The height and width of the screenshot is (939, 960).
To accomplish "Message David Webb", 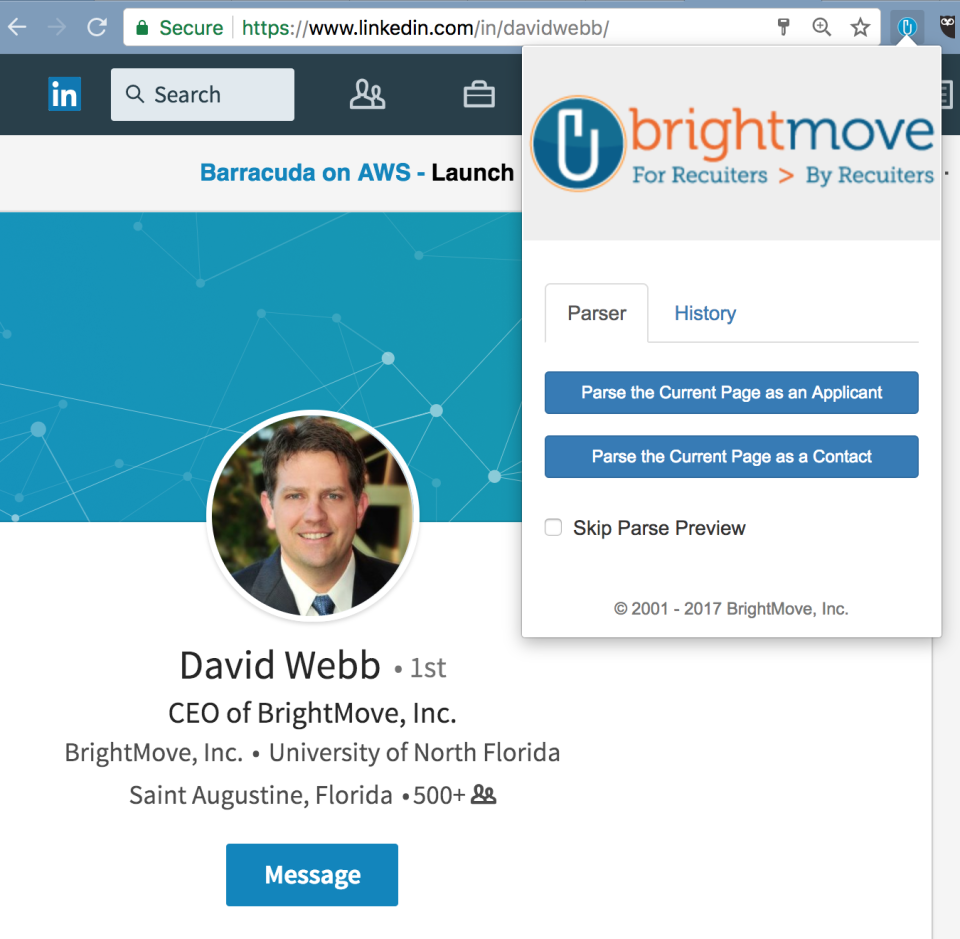I will click(311, 874).
